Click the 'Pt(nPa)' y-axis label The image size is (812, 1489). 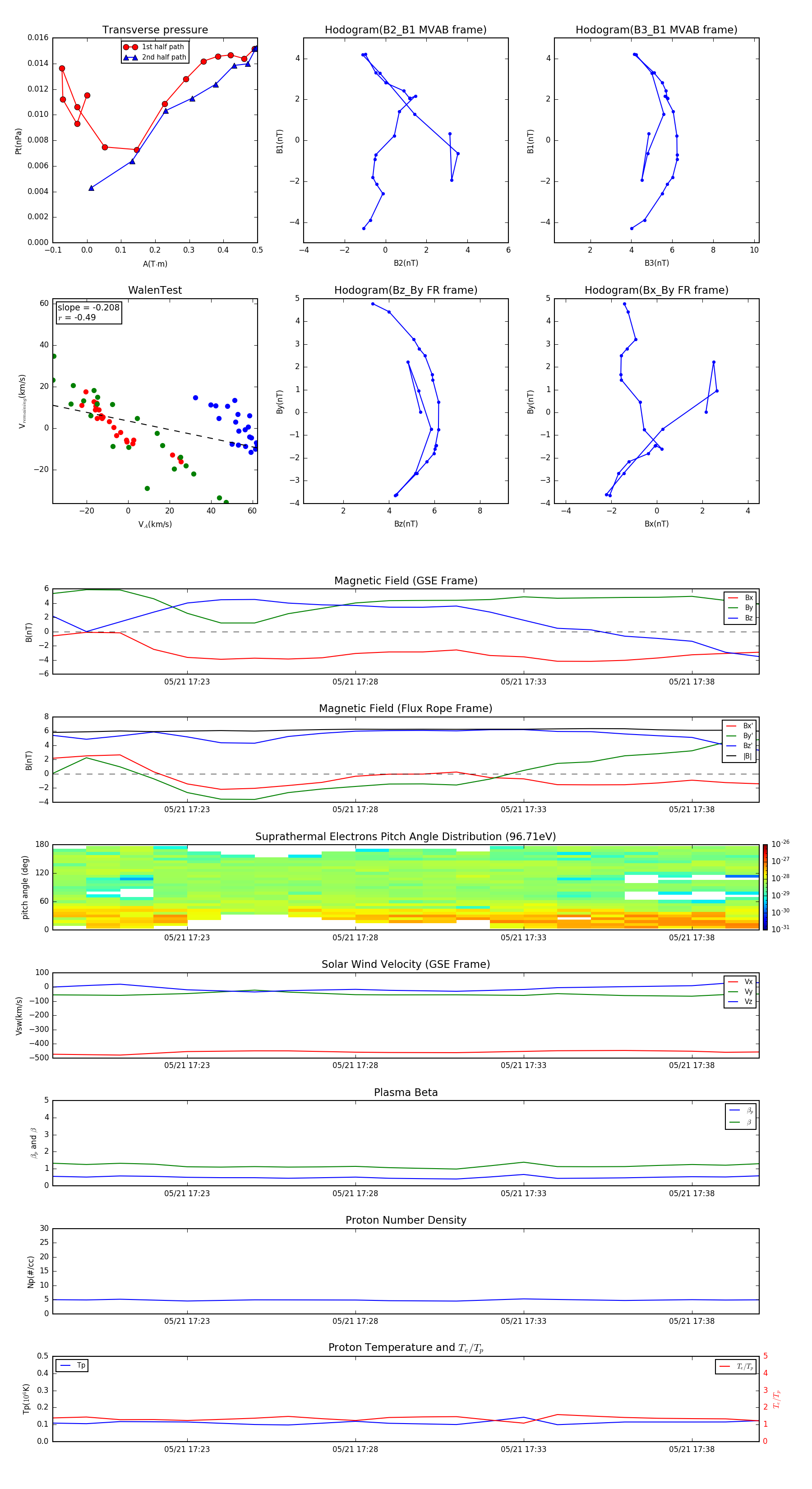18,141
